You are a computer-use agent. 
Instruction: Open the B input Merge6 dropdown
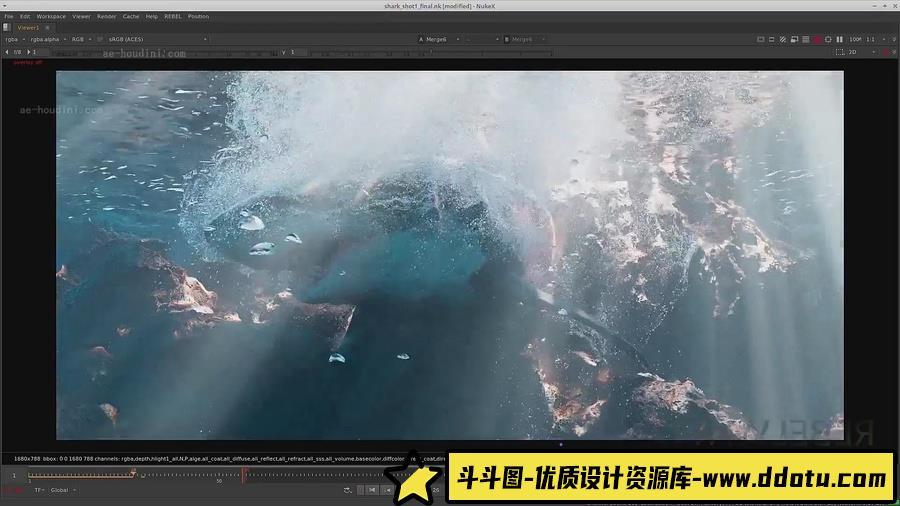(525, 40)
